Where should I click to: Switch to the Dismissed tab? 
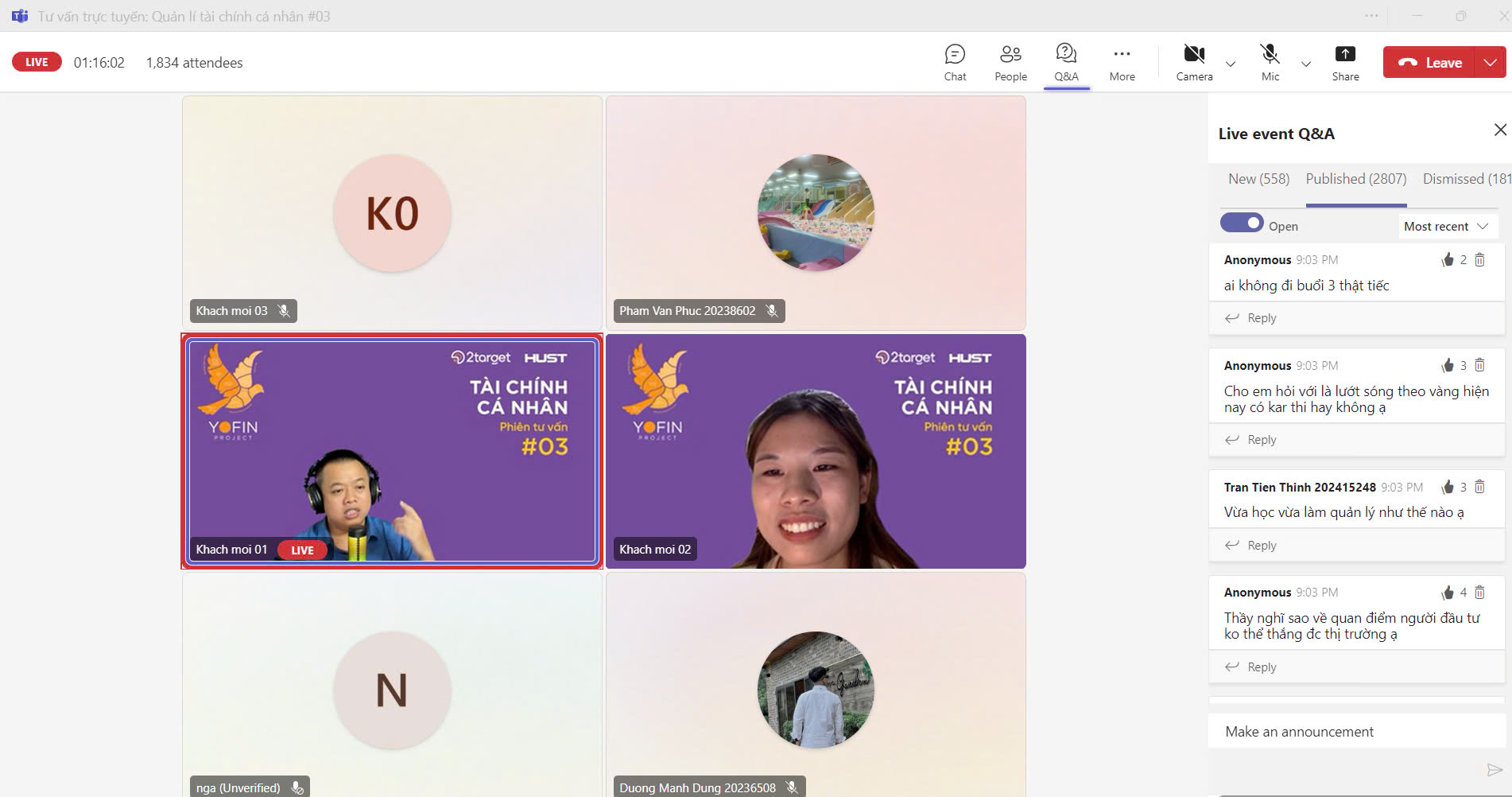click(1465, 179)
